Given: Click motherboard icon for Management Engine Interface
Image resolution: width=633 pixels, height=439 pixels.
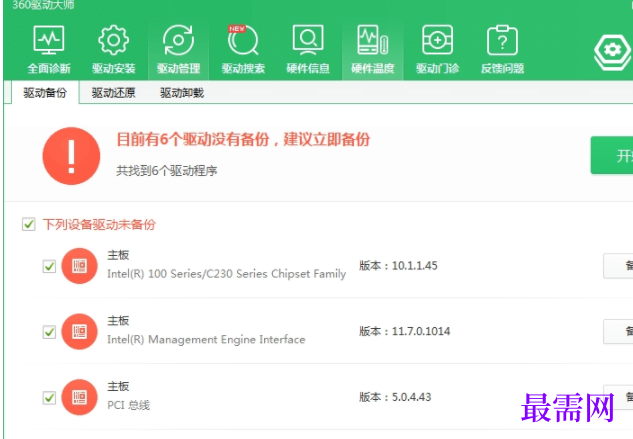Looking at the screenshot, I should coord(79,332).
